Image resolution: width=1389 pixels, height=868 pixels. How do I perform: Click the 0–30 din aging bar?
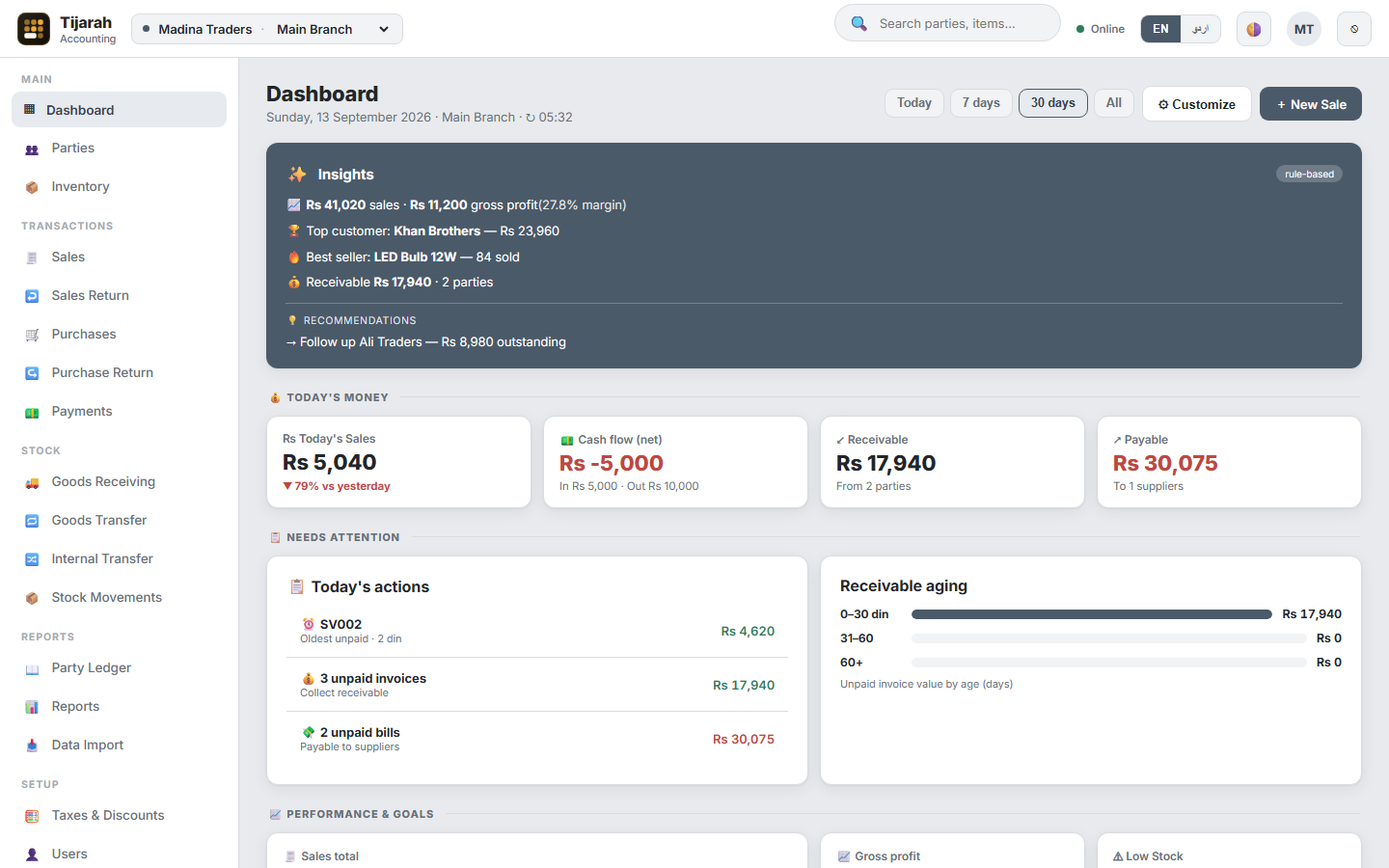coord(1092,614)
